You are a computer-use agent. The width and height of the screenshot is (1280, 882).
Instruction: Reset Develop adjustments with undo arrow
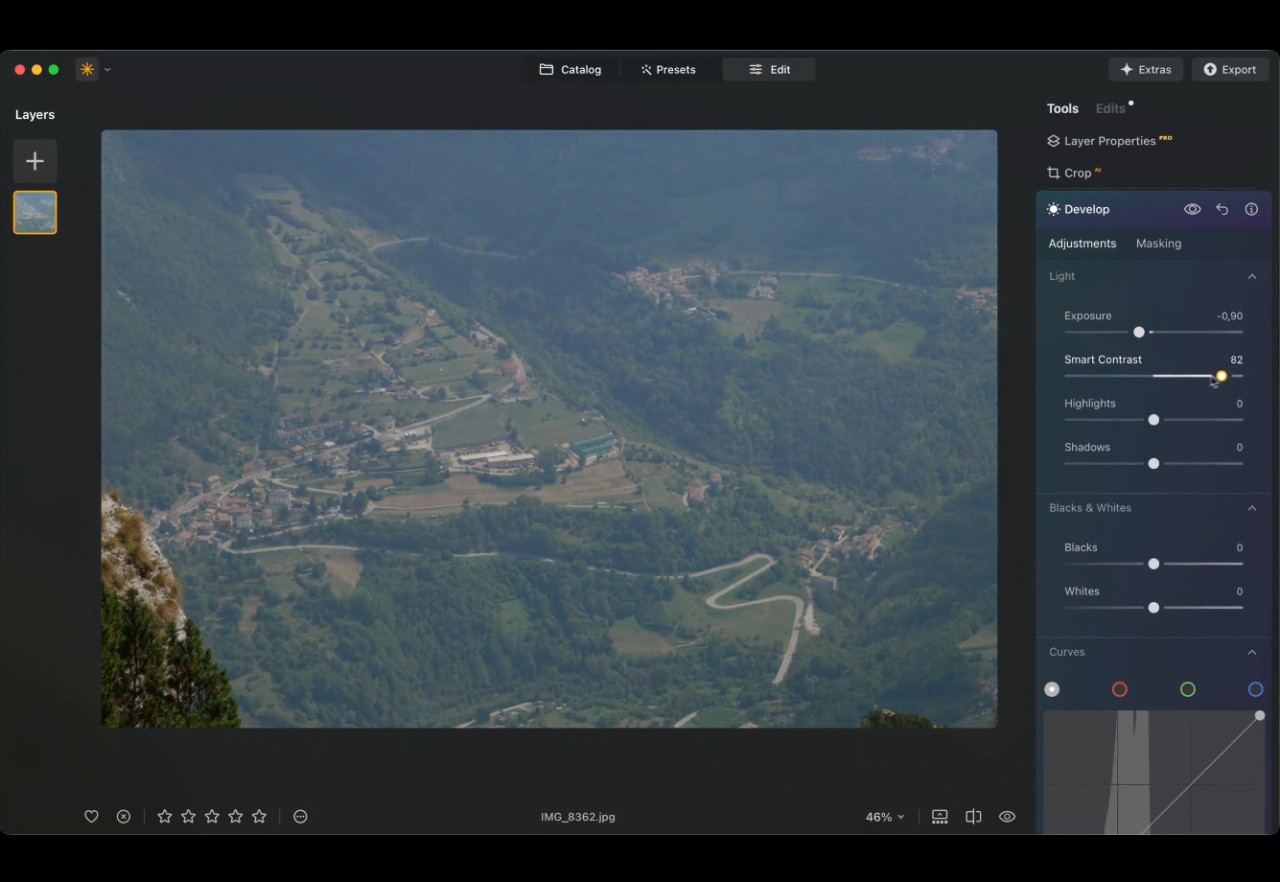coord(1222,209)
